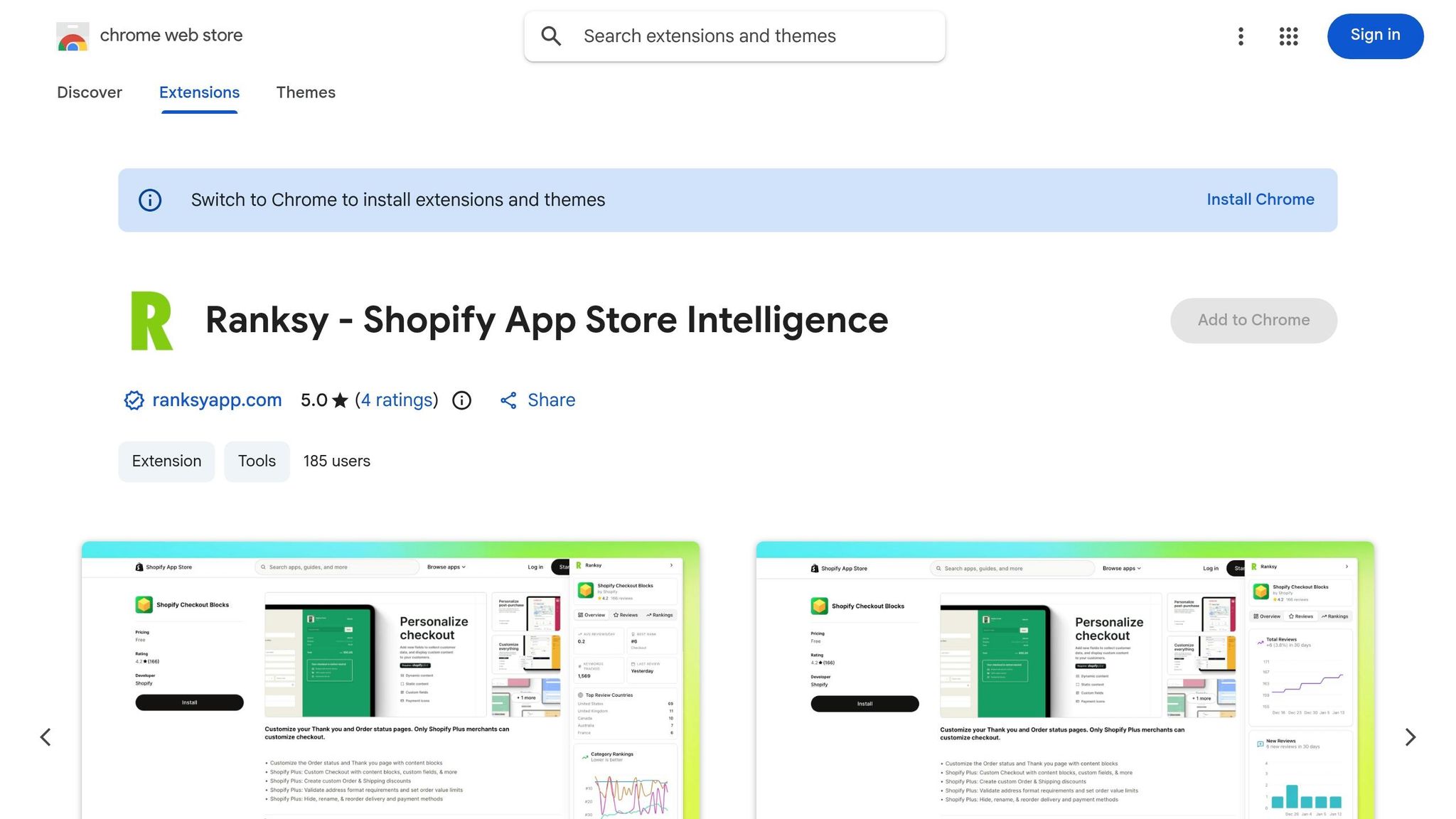
Task: Click 'Switch to Chrome to install extensions and themes'
Action: 398,200
